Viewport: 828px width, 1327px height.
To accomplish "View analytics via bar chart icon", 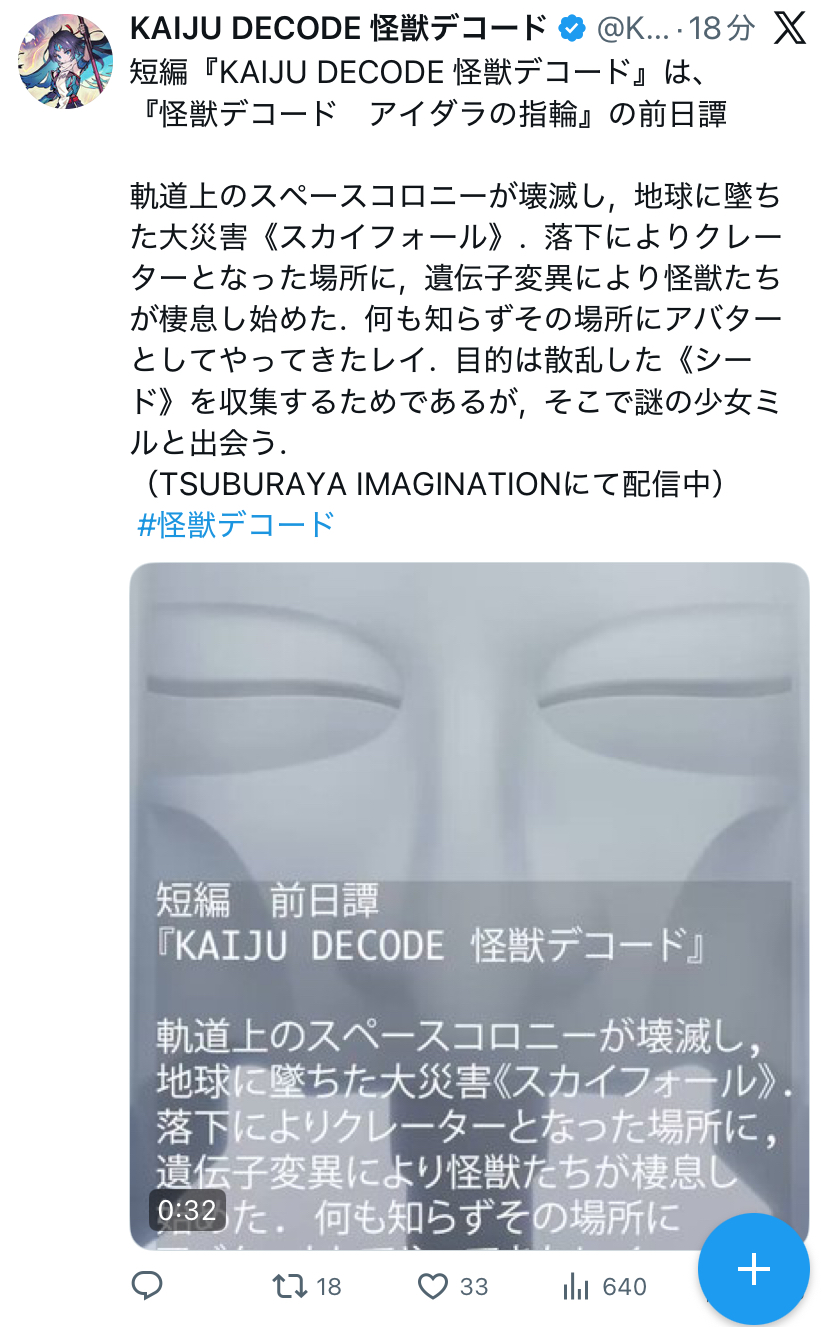I will pos(576,1286).
